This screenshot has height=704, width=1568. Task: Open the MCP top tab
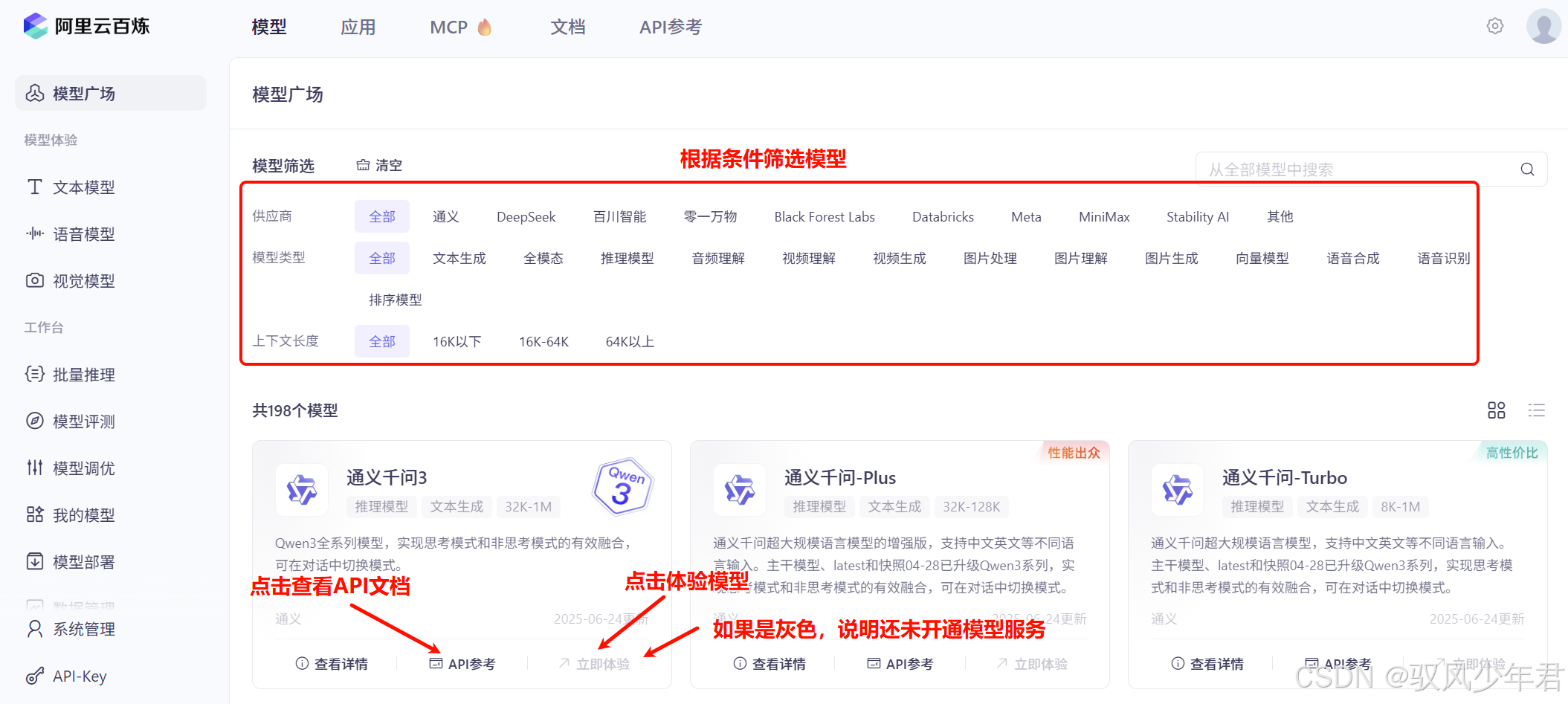[449, 27]
